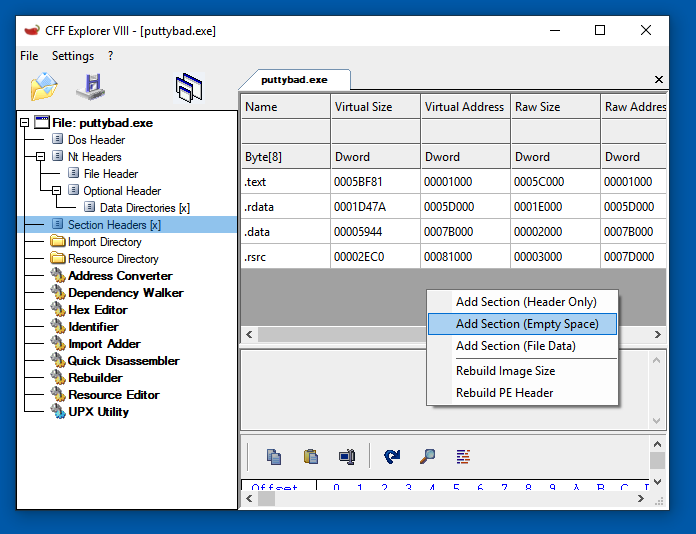Viewport: 696px width, 534px height.
Task: Click the .text section name cell
Action: tap(285, 182)
